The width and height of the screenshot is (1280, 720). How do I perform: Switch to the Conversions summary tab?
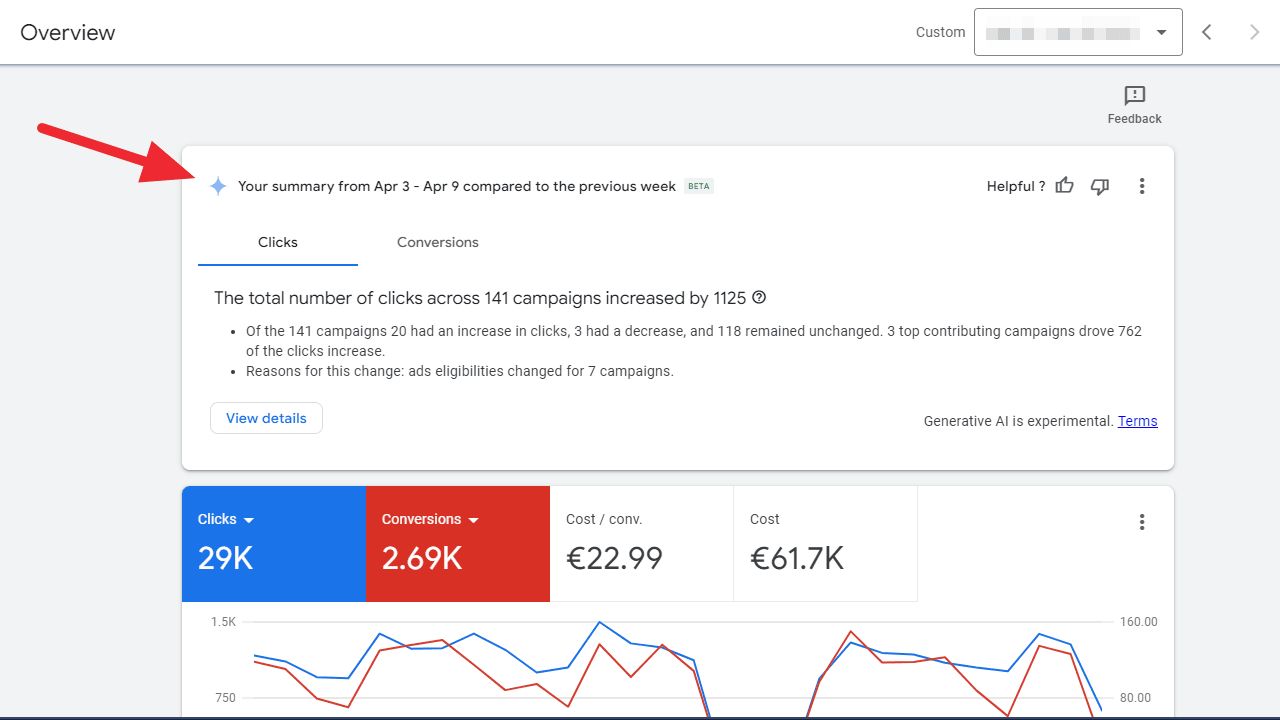click(x=437, y=242)
